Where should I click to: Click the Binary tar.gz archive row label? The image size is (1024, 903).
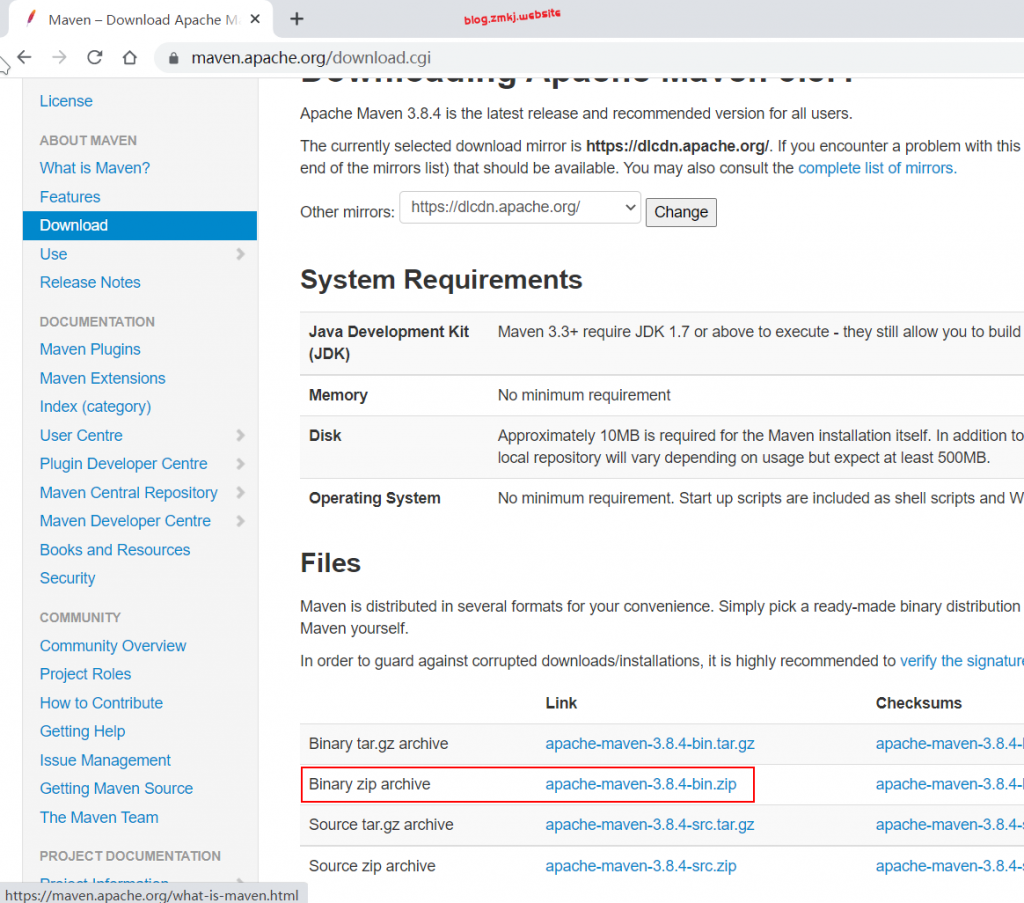click(x=379, y=744)
